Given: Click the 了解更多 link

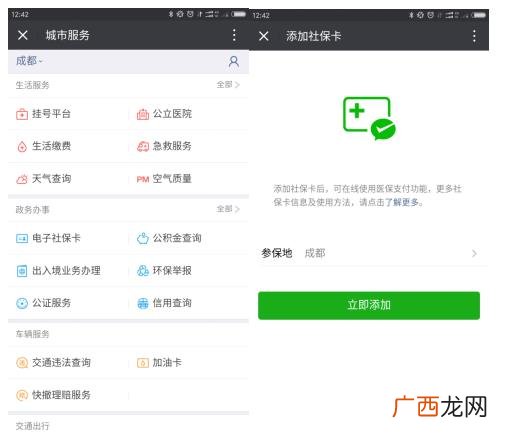Looking at the screenshot, I should point(402,202).
